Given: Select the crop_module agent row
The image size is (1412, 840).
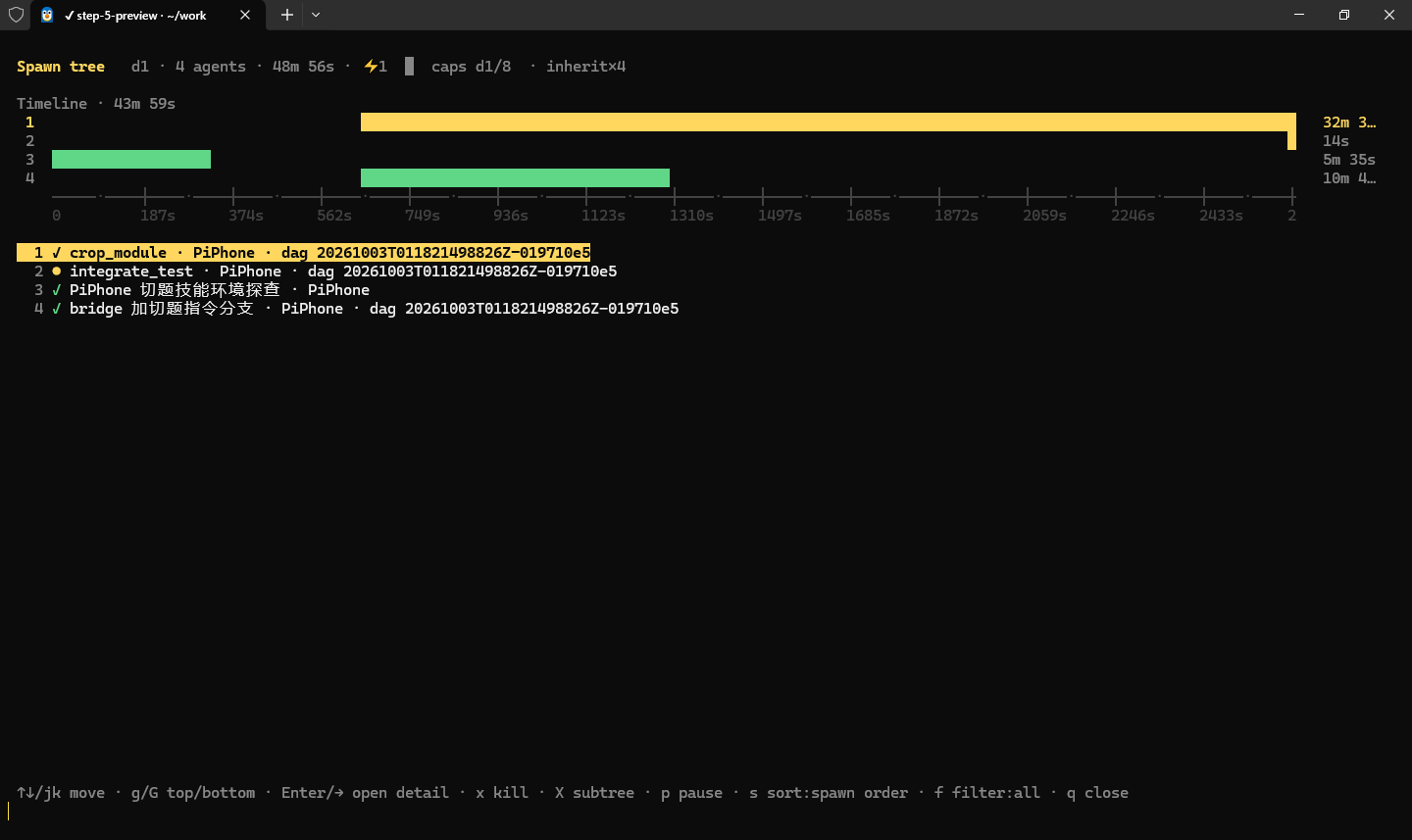Looking at the screenshot, I should (304, 253).
